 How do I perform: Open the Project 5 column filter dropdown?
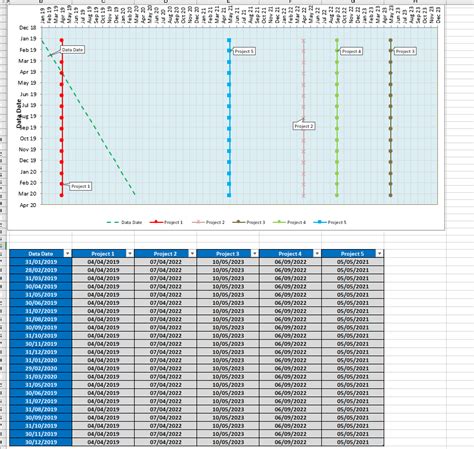[x=379, y=254]
